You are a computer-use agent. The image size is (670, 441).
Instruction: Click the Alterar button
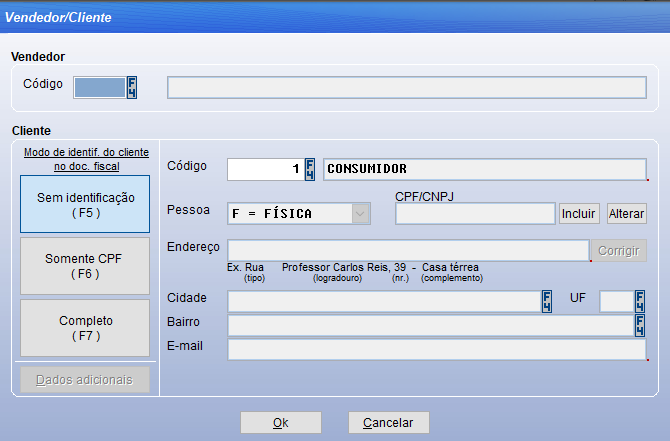(x=627, y=213)
